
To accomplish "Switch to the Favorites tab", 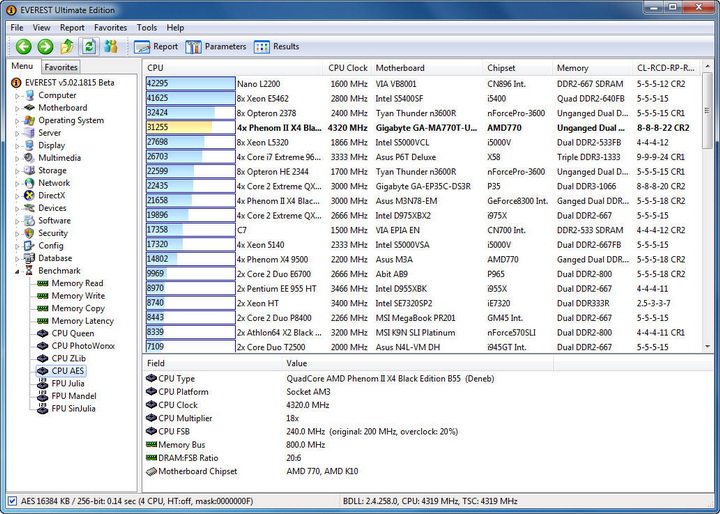I will pyautogui.click(x=61, y=67).
